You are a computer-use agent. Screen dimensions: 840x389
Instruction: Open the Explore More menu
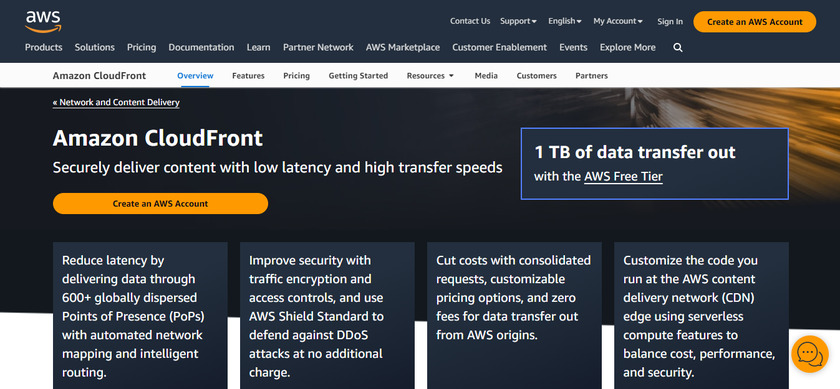[627, 47]
